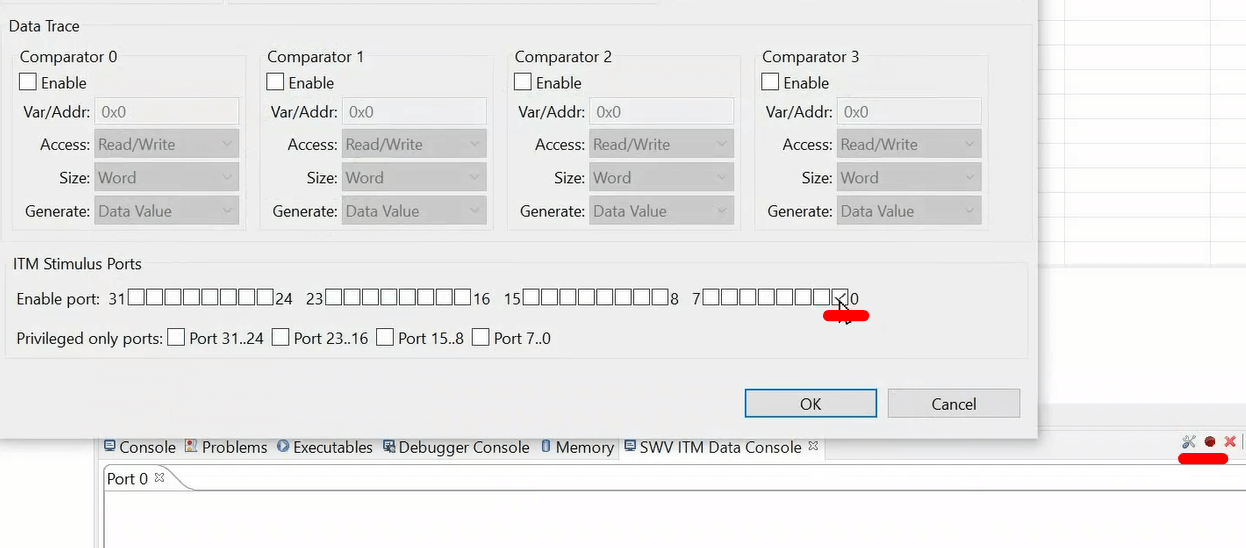Select the Port 0 tab
This screenshot has height=548, width=1246.
(127, 478)
